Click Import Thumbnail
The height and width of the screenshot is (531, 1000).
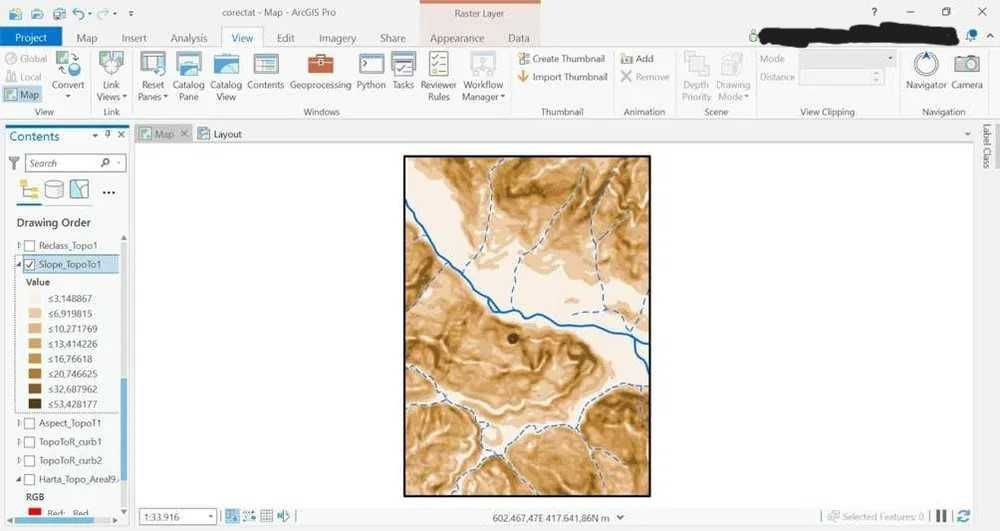tap(562, 76)
